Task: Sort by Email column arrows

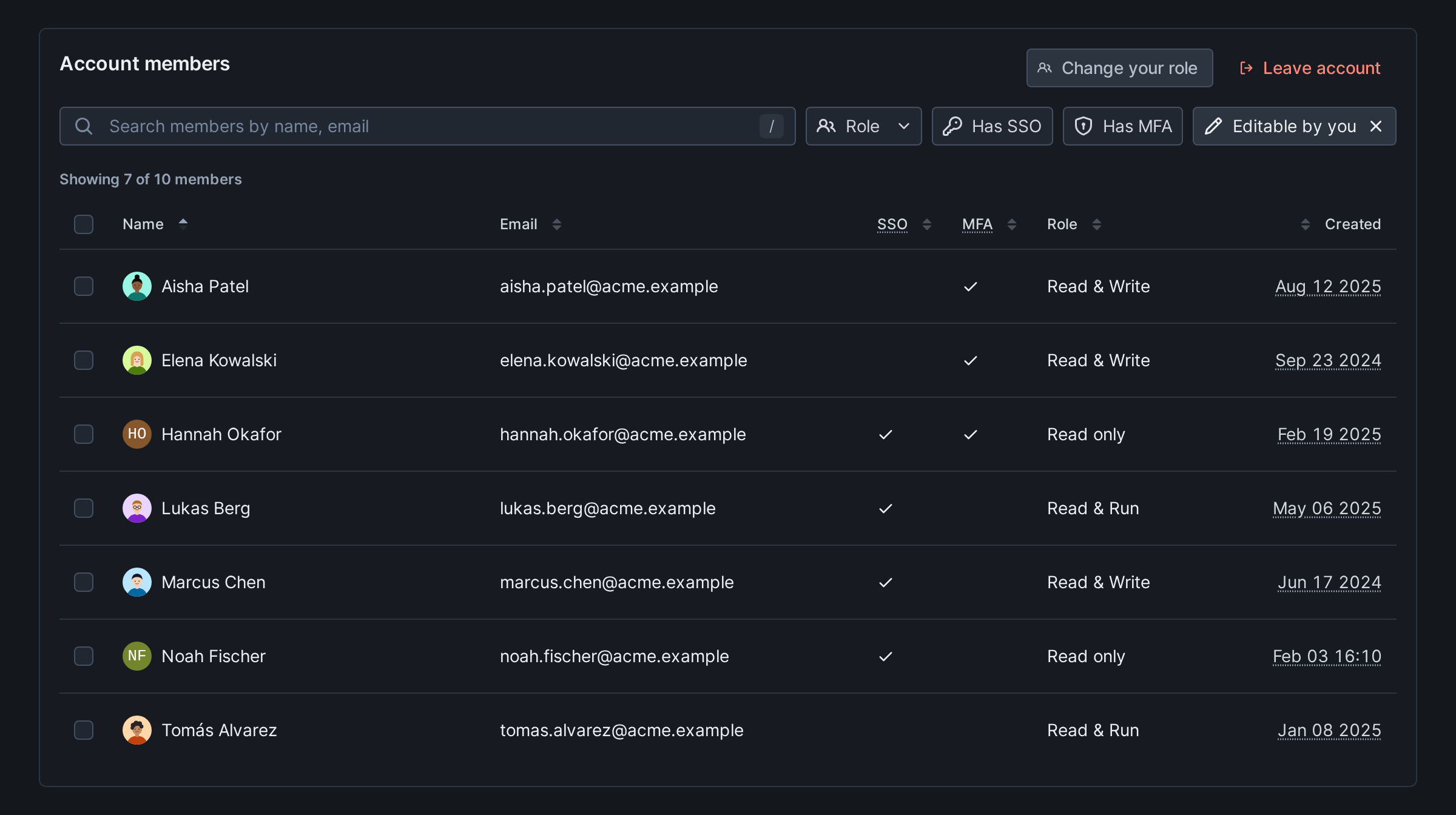Action: point(557,224)
